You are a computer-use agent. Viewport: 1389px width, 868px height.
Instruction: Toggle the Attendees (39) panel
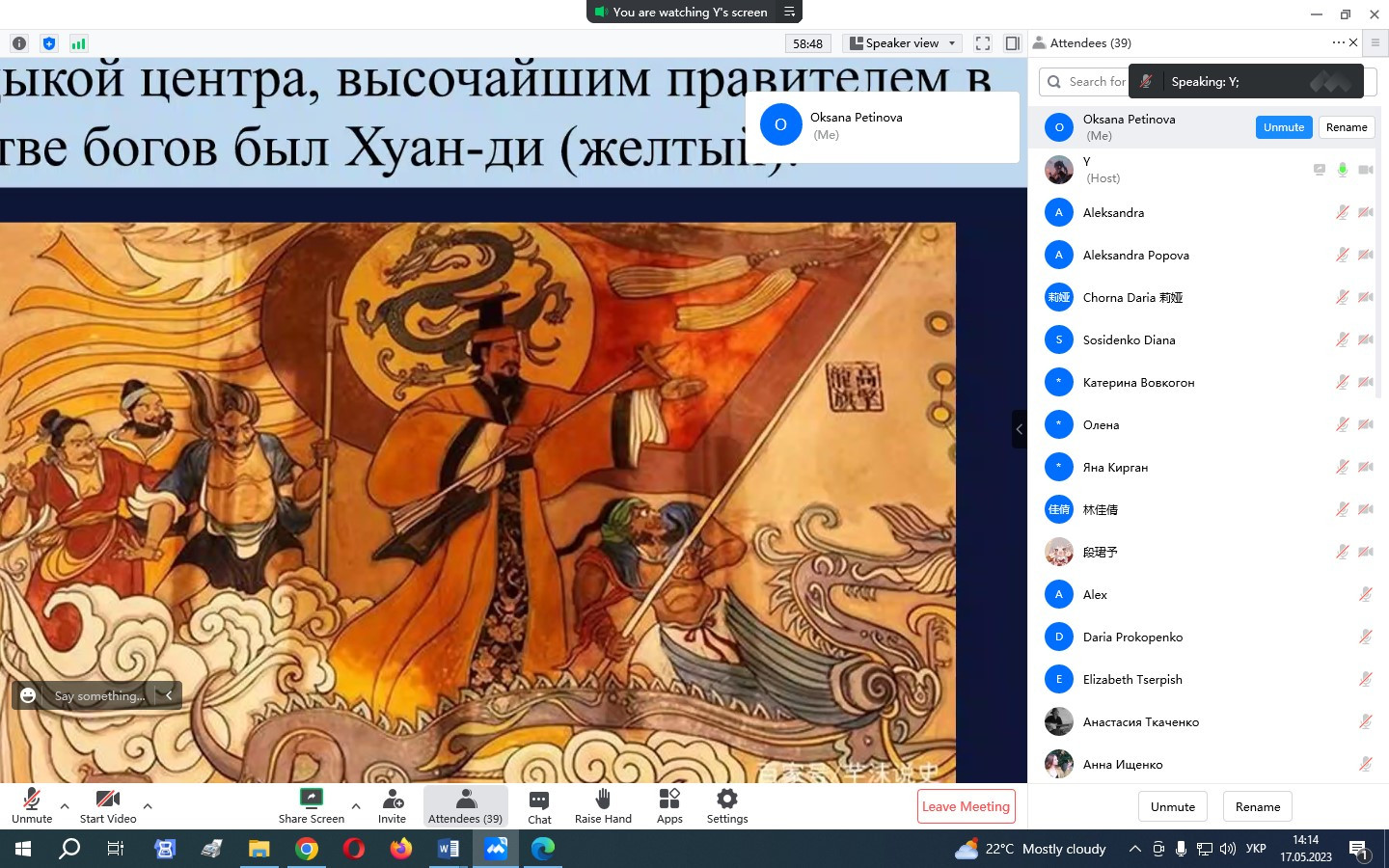466,805
